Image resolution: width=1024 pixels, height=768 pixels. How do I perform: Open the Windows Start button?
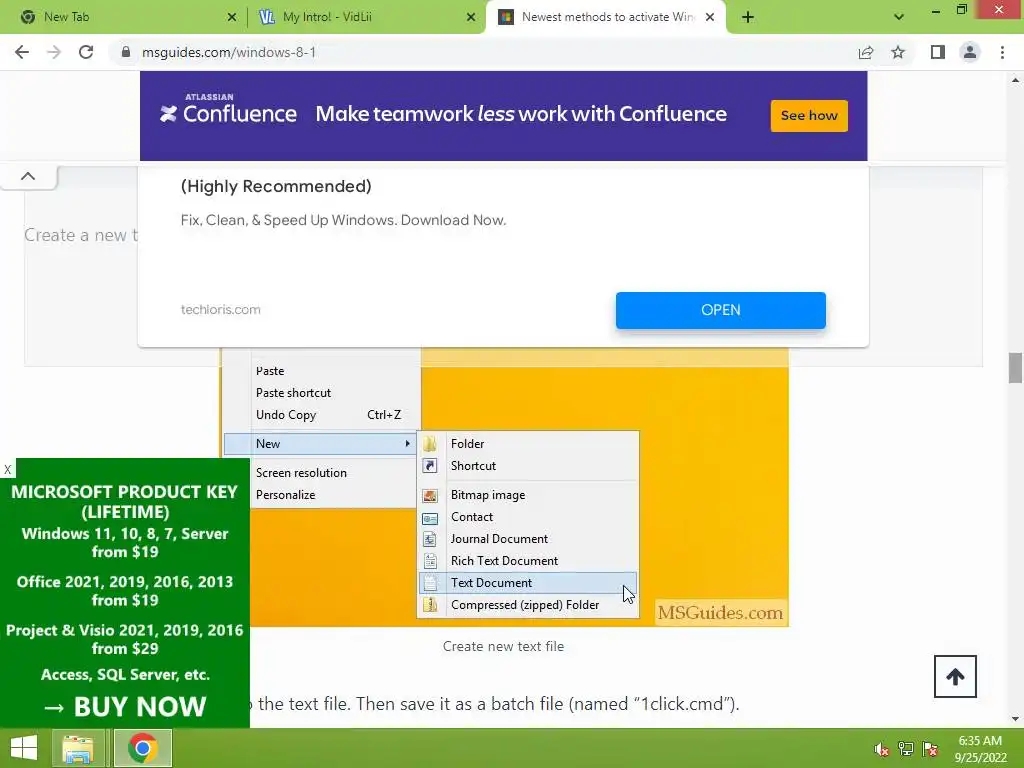tap(24, 748)
